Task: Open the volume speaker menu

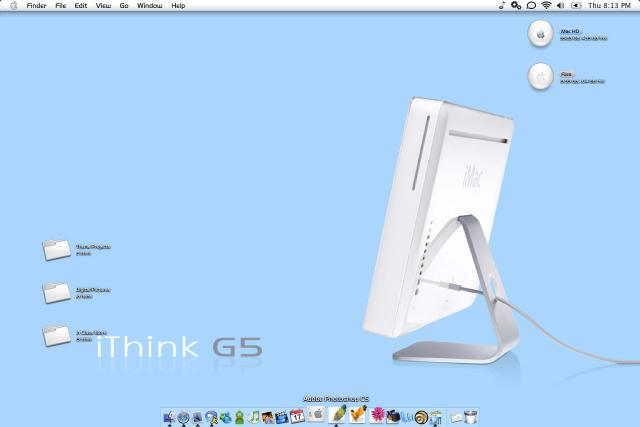Action: click(x=561, y=5)
